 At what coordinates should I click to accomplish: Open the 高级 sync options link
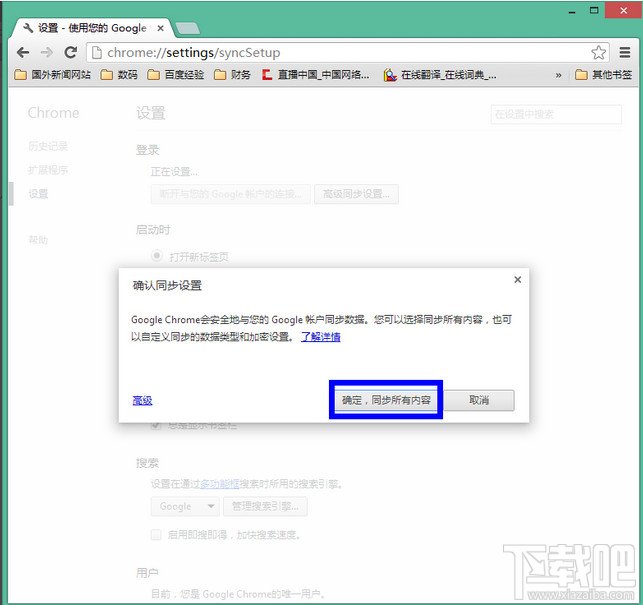pos(142,400)
